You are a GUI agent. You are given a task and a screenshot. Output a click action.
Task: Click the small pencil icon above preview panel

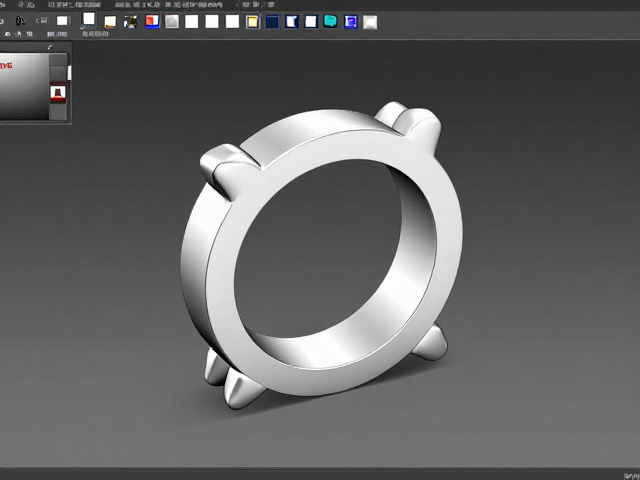[50, 47]
